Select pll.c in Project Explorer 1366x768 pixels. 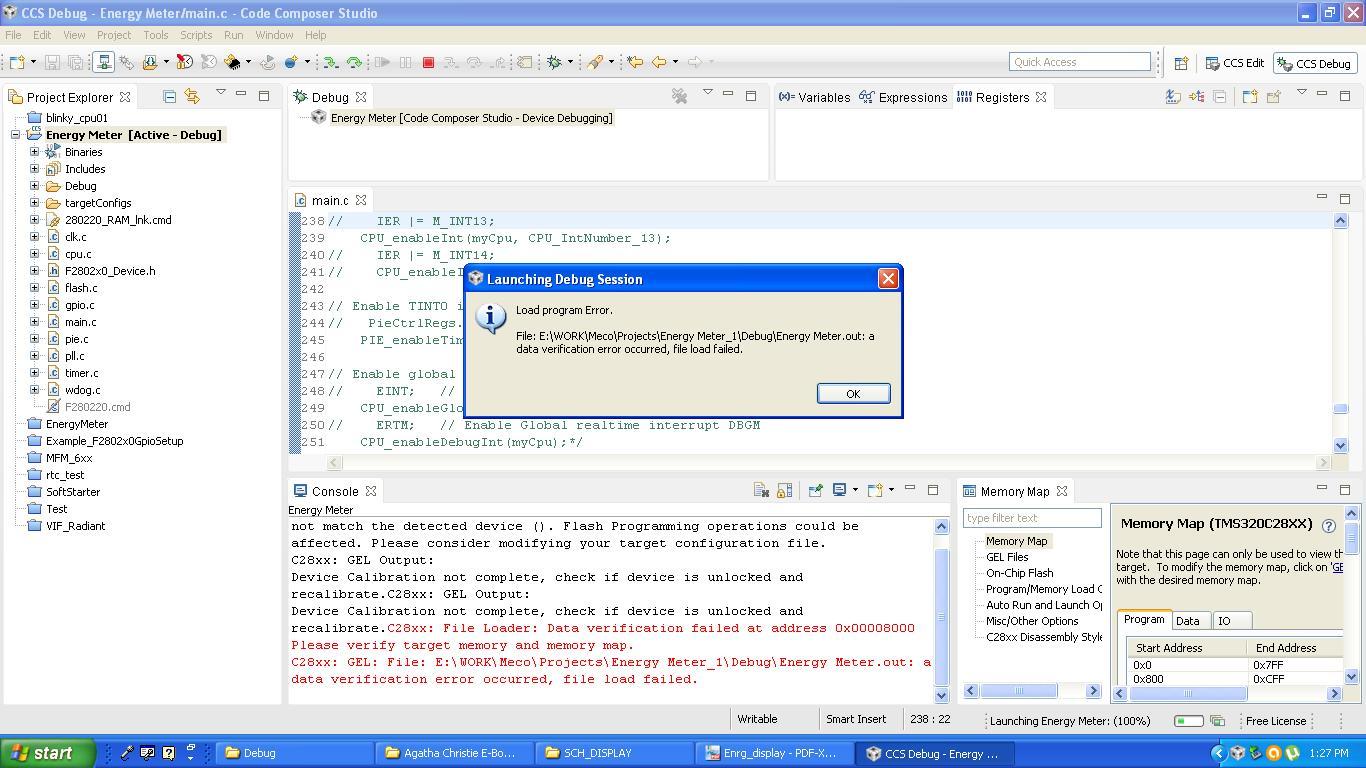click(x=75, y=356)
